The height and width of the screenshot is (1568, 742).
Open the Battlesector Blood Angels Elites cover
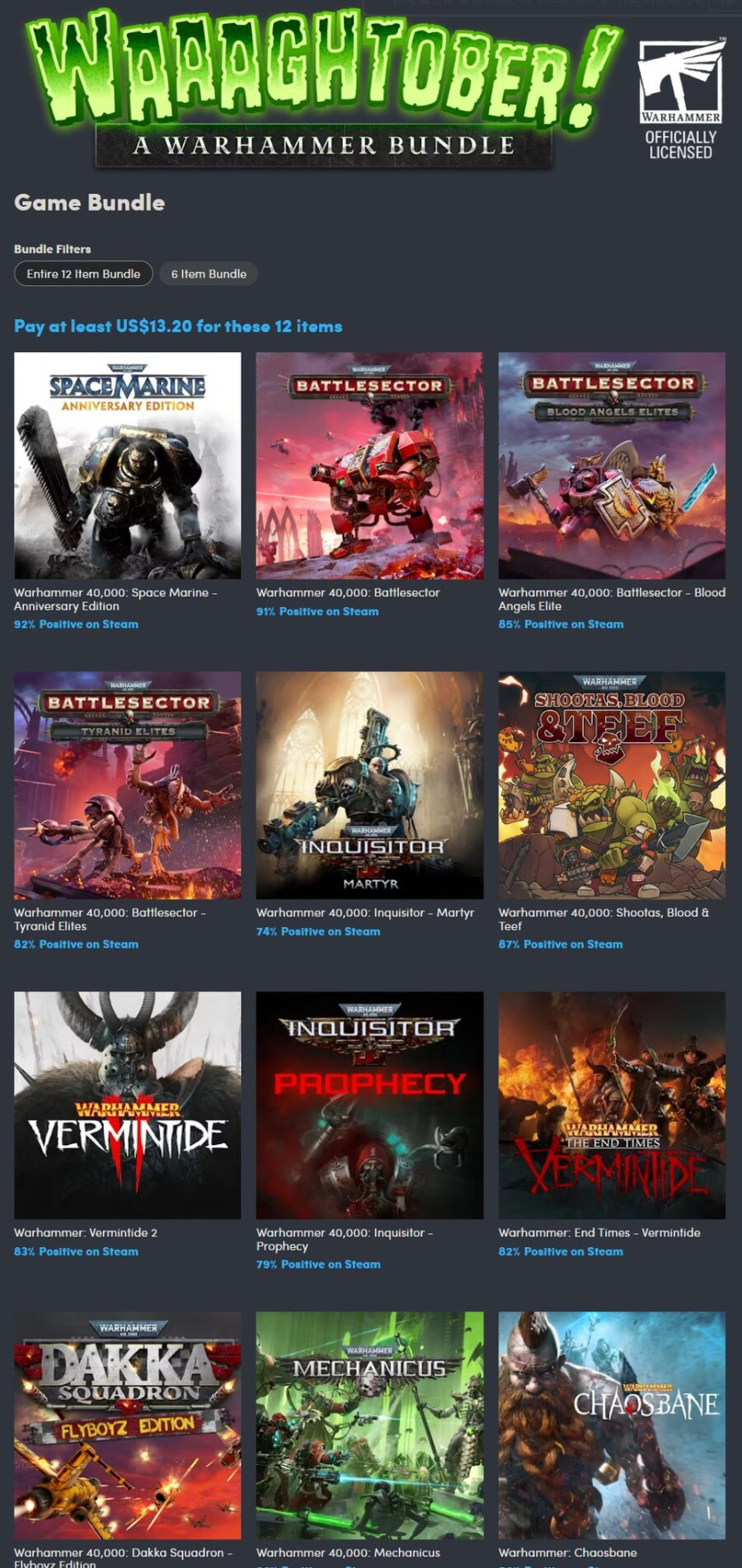[611, 466]
